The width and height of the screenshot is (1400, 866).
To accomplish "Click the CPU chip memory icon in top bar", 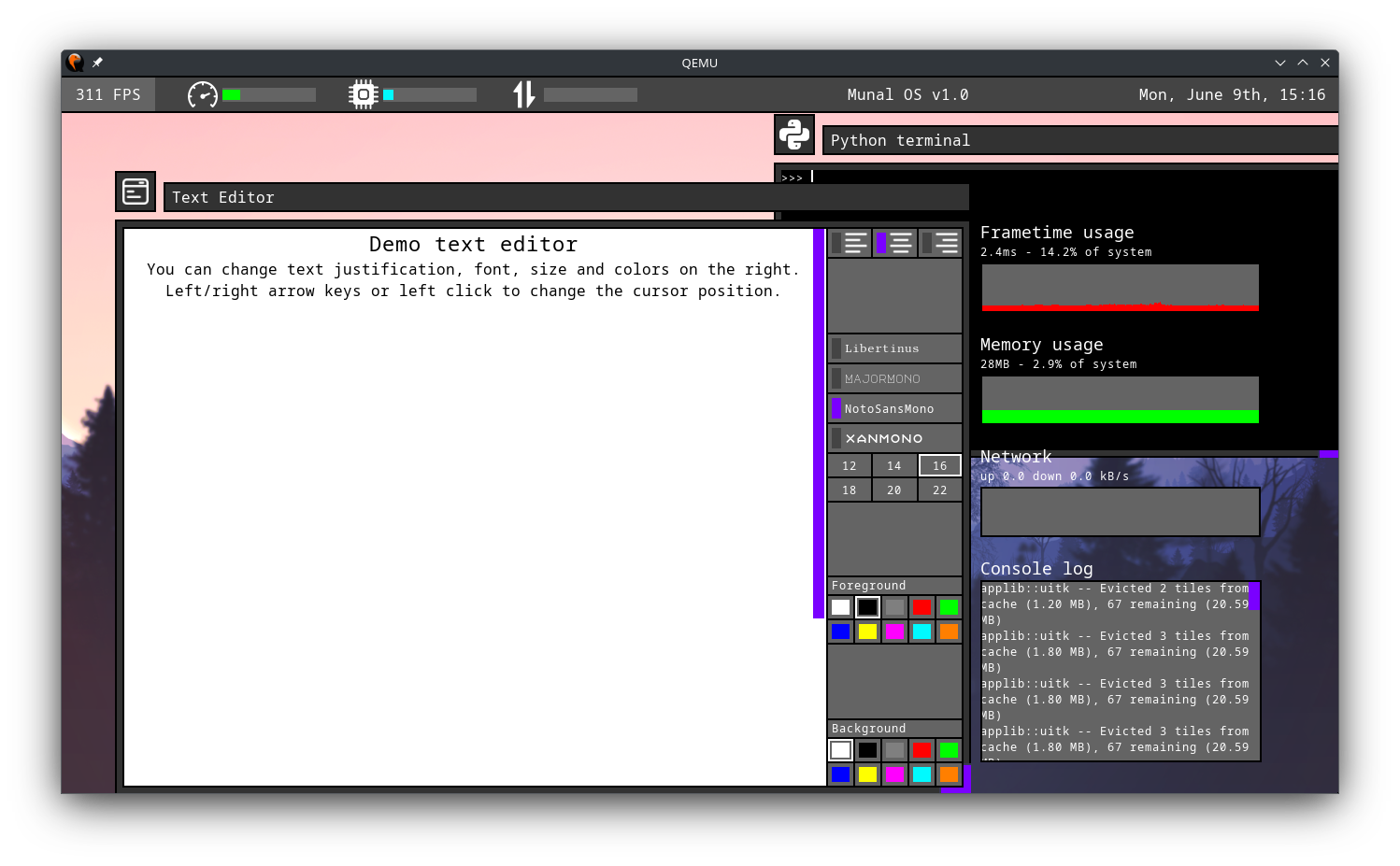I will [x=363, y=94].
